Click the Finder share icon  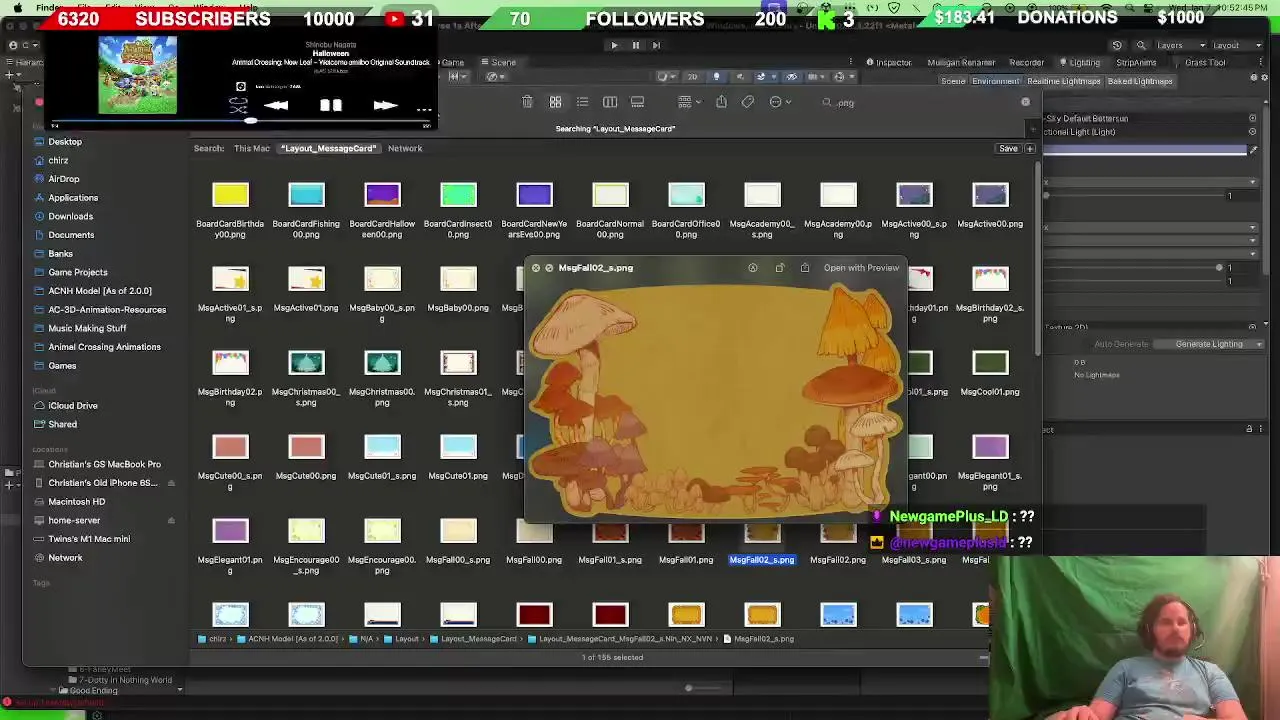[x=721, y=102]
